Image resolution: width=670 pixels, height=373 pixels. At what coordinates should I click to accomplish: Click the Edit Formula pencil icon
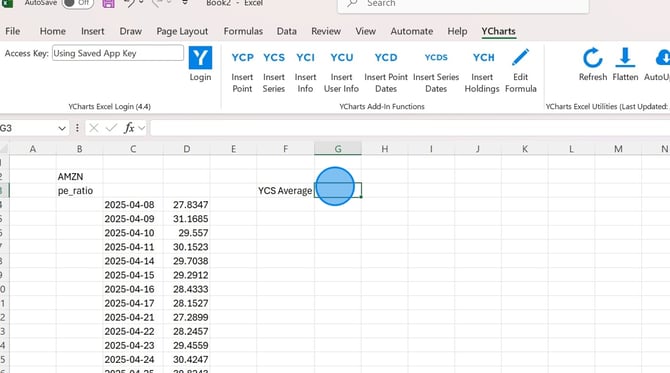tap(520, 57)
